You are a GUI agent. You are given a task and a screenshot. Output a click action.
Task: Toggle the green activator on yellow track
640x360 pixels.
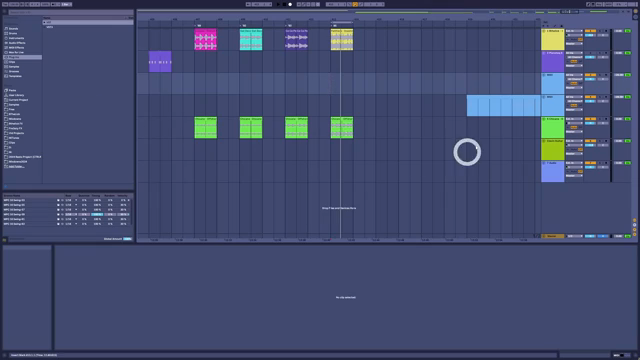[627, 31]
